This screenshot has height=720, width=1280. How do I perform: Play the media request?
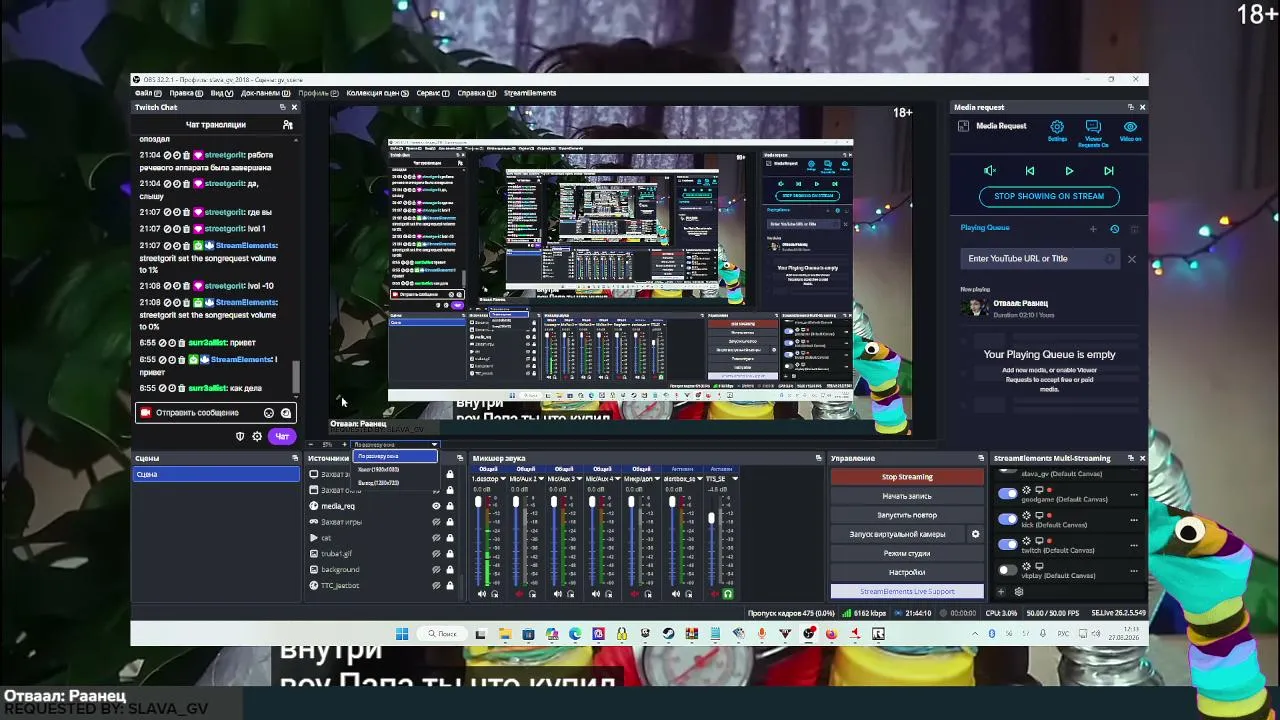[x=1069, y=171]
